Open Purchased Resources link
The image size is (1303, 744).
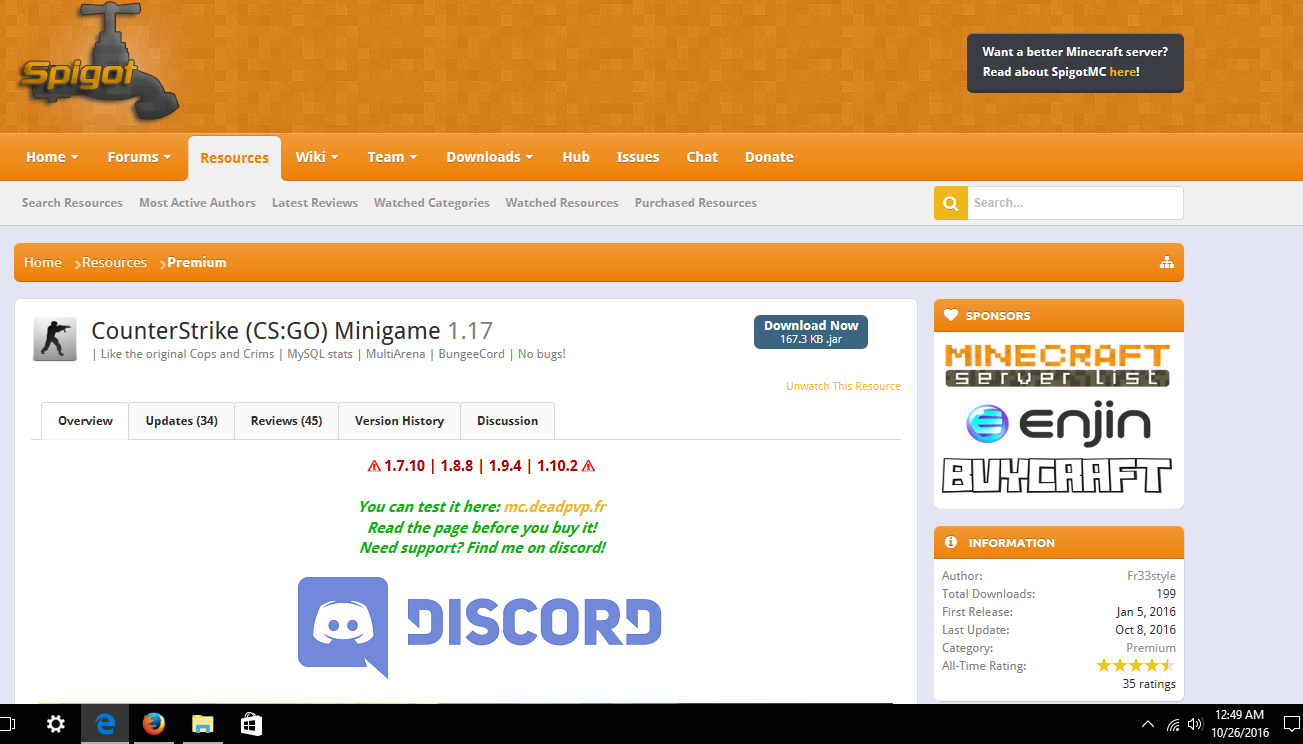696,203
